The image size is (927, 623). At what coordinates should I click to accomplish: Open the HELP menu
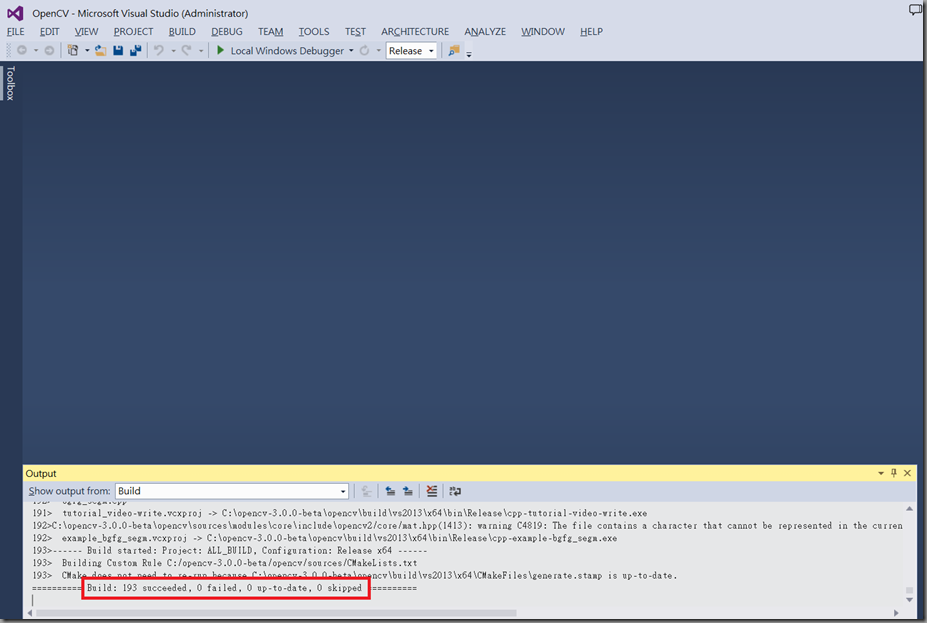tap(591, 31)
